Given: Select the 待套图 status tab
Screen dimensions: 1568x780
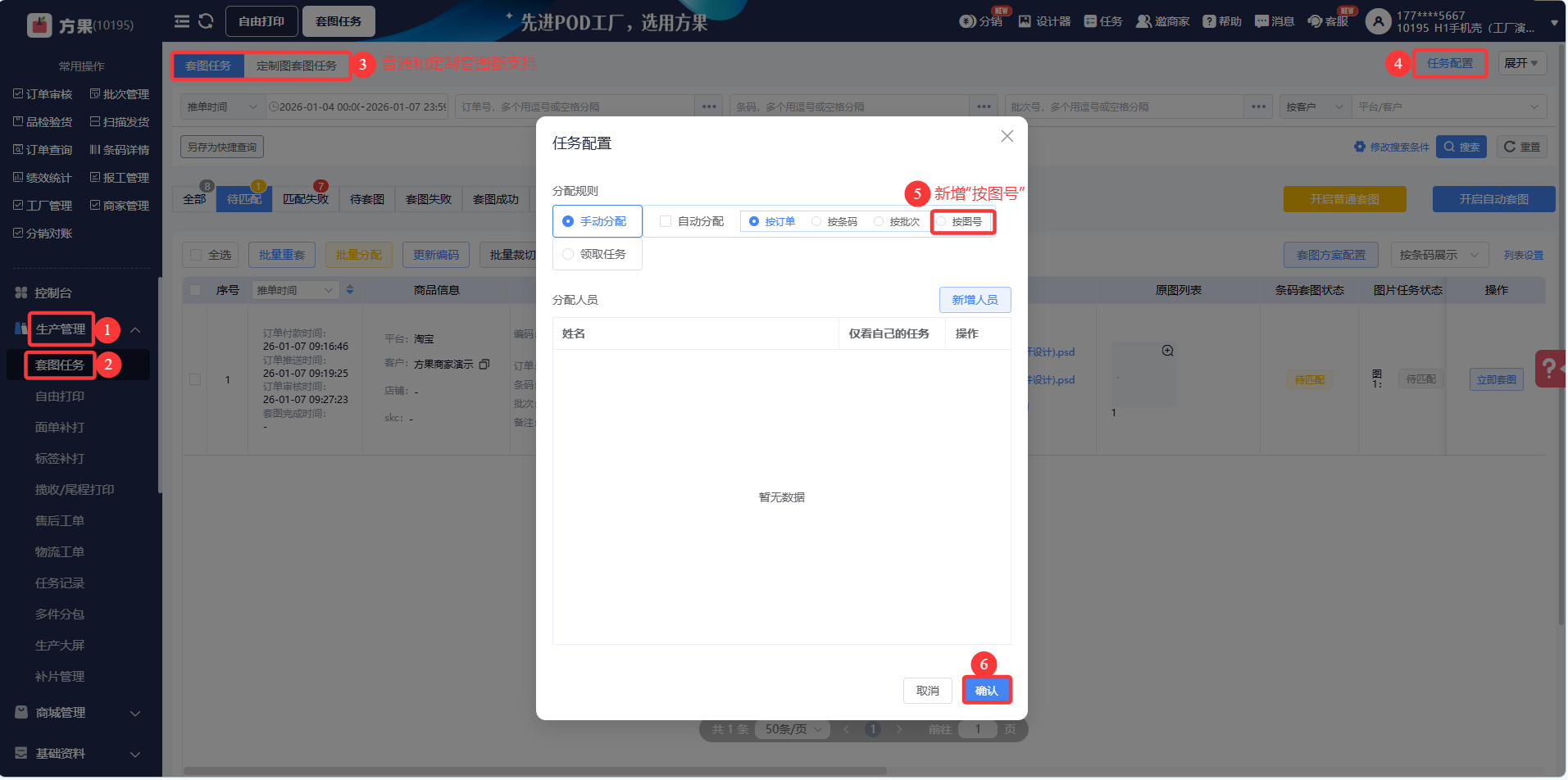Looking at the screenshot, I should (x=367, y=199).
